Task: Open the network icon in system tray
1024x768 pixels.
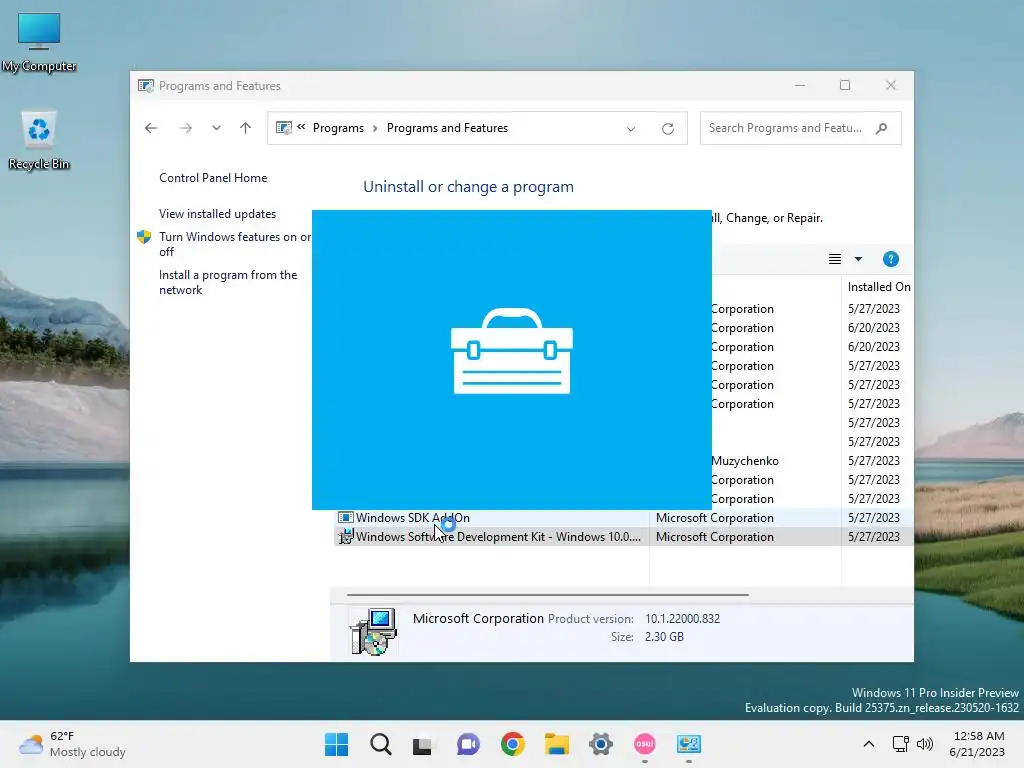Action: tap(901, 744)
